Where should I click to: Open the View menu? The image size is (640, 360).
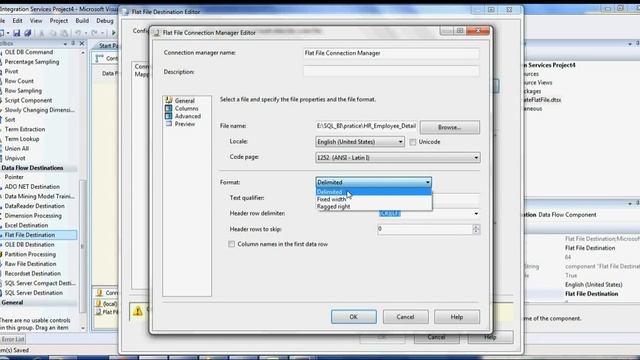pyautogui.click(x=36, y=20)
